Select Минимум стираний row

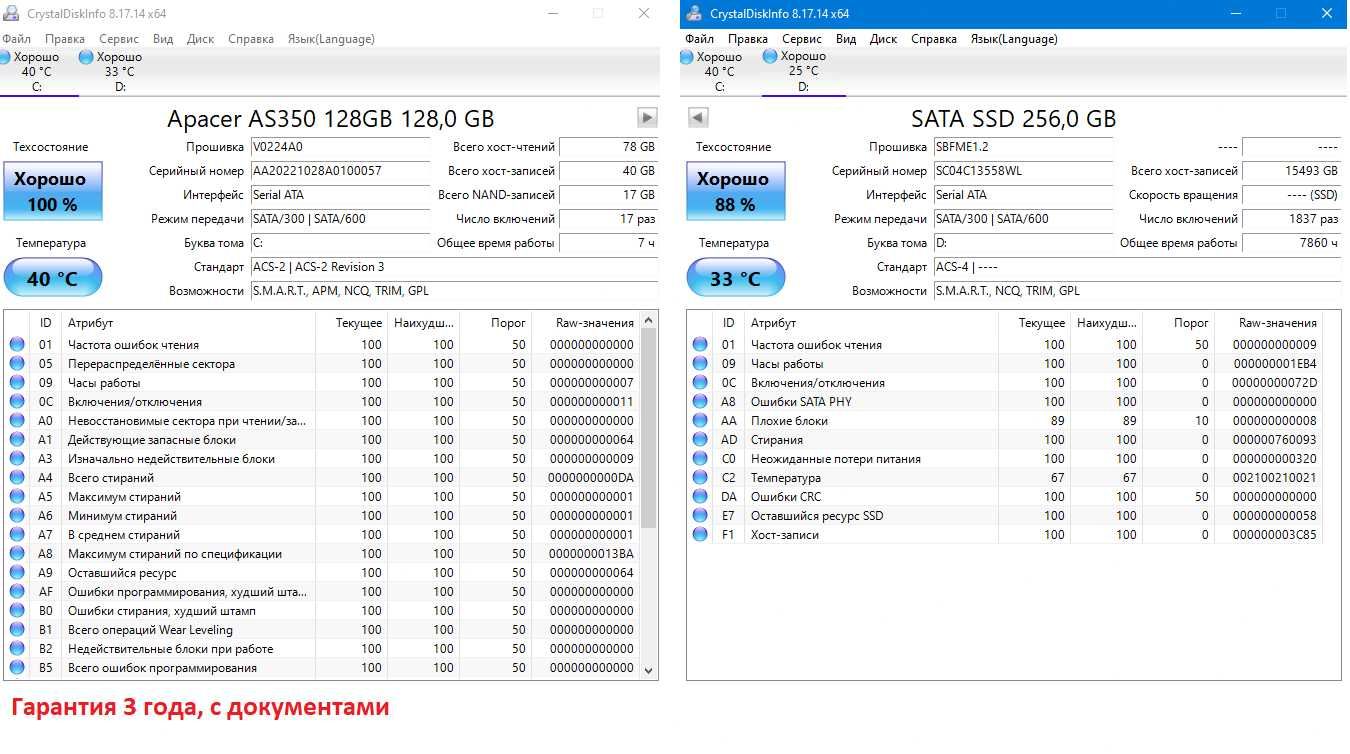click(x=322, y=516)
